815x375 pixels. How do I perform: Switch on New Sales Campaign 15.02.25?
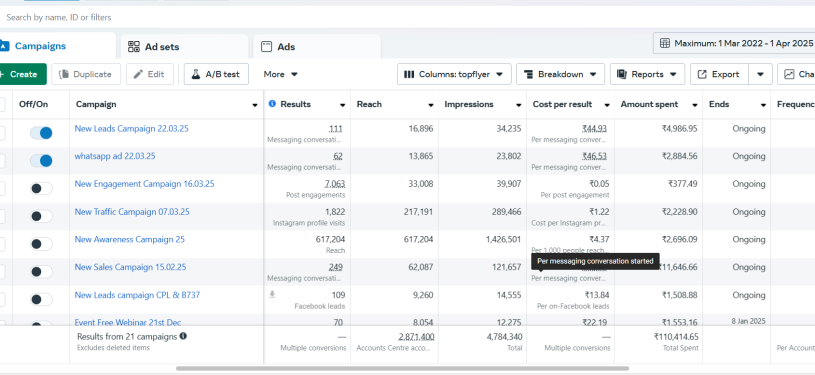pos(41,271)
